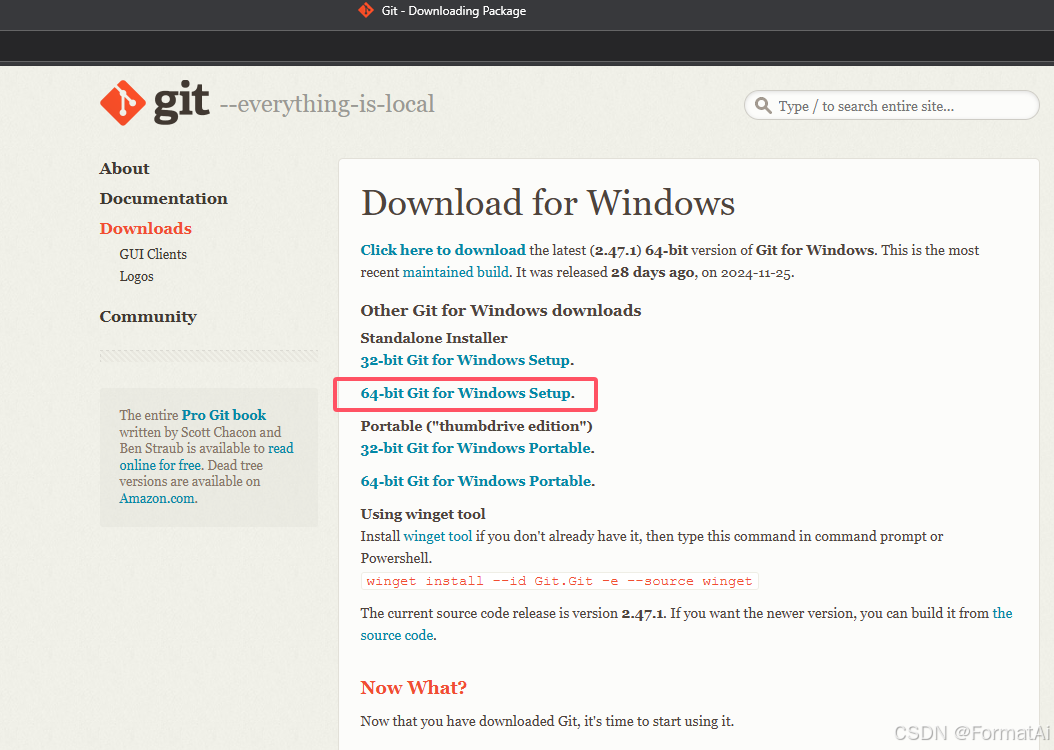
Task: Click the 'Portable ("thumbdrive edition")' subheading
Action: tap(477, 426)
